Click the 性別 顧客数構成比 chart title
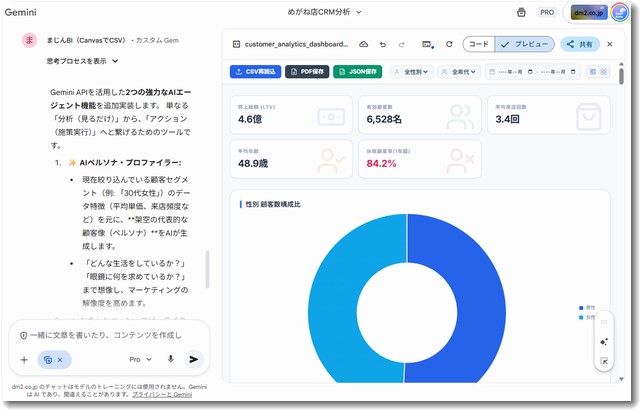Viewport: 640px width, 410px height. 273,204
